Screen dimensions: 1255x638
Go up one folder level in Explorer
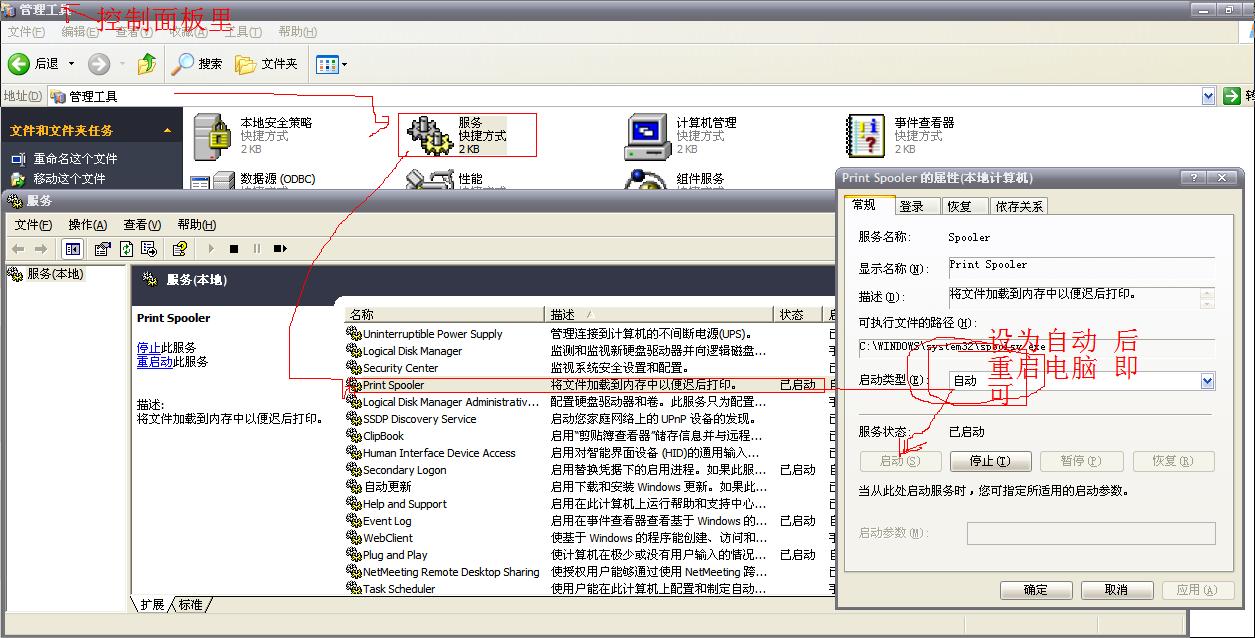pyautogui.click(x=147, y=64)
